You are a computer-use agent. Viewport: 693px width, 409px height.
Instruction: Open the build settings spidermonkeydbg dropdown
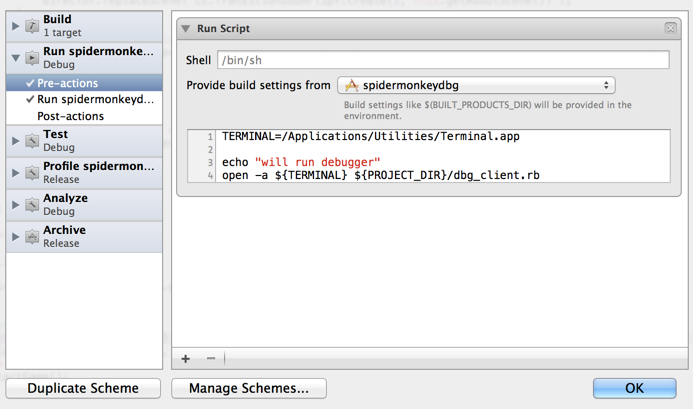pos(476,86)
